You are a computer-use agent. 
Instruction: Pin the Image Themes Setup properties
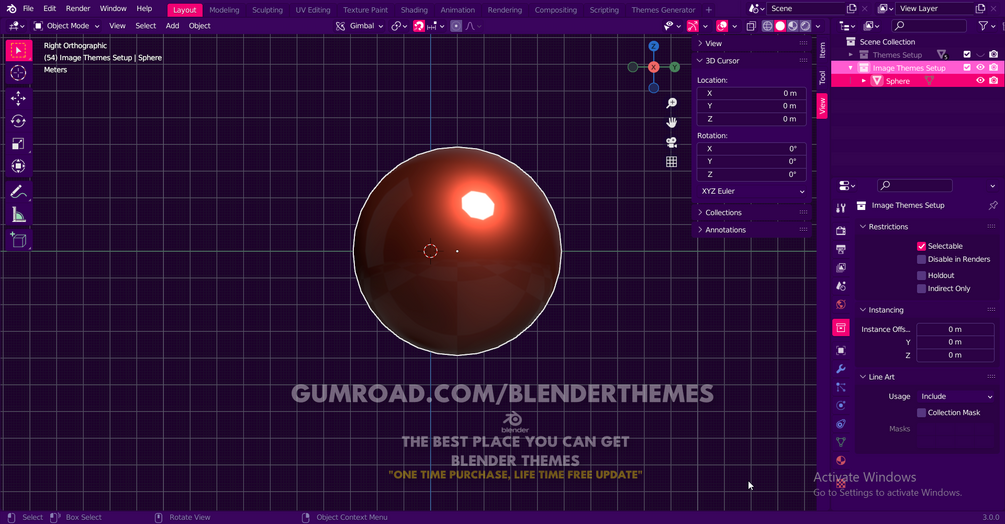click(993, 206)
